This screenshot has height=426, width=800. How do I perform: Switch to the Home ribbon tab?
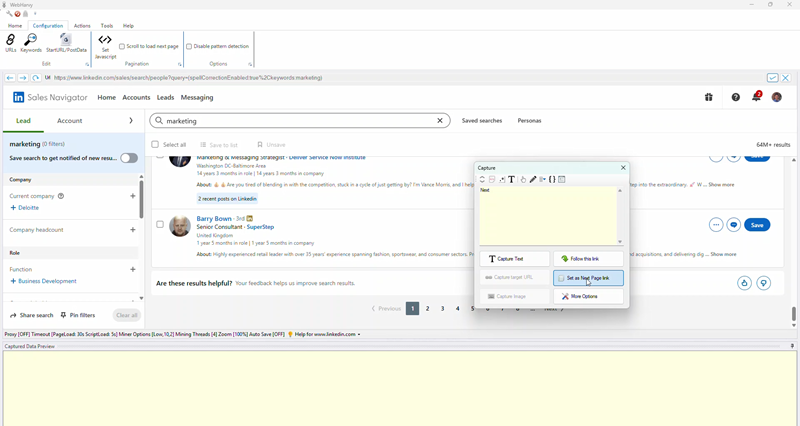click(15, 26)
